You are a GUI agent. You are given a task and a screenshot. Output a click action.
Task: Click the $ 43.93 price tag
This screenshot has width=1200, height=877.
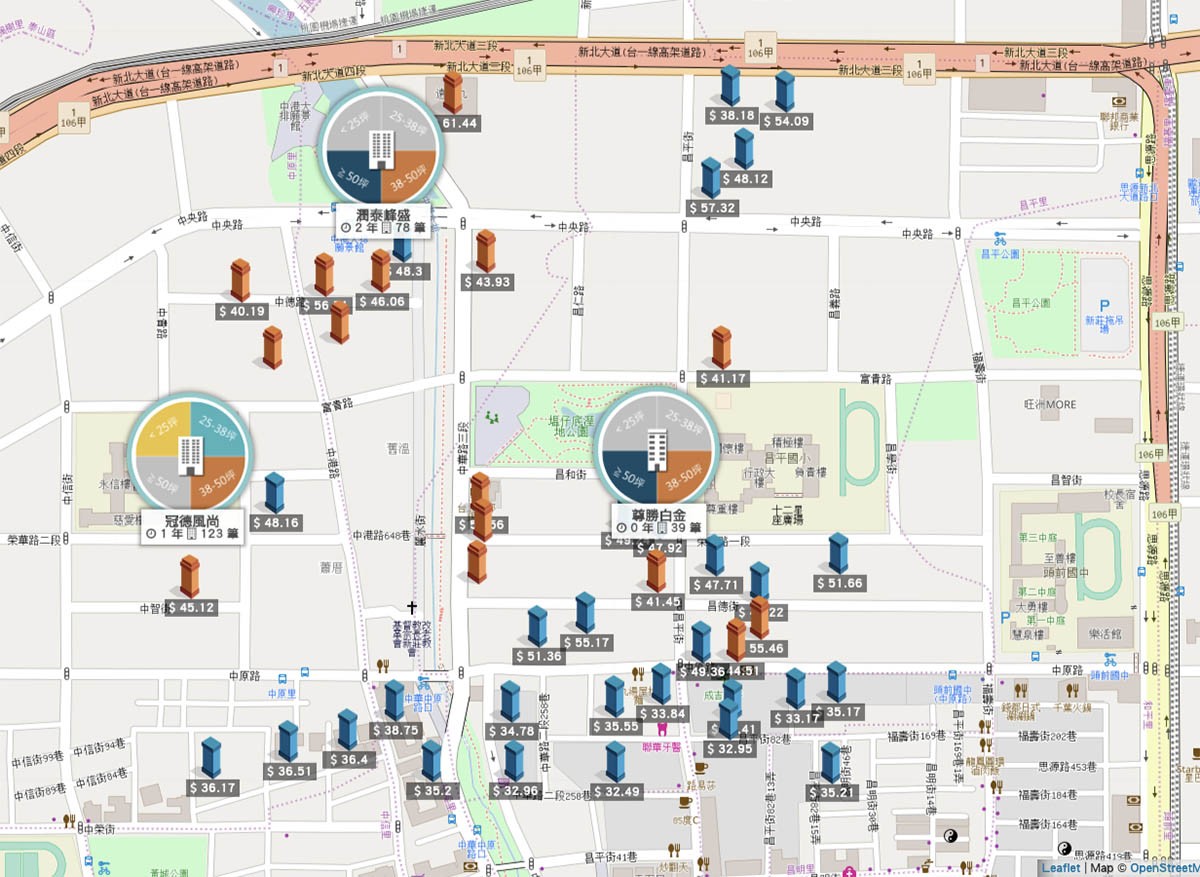click(487, 282)
